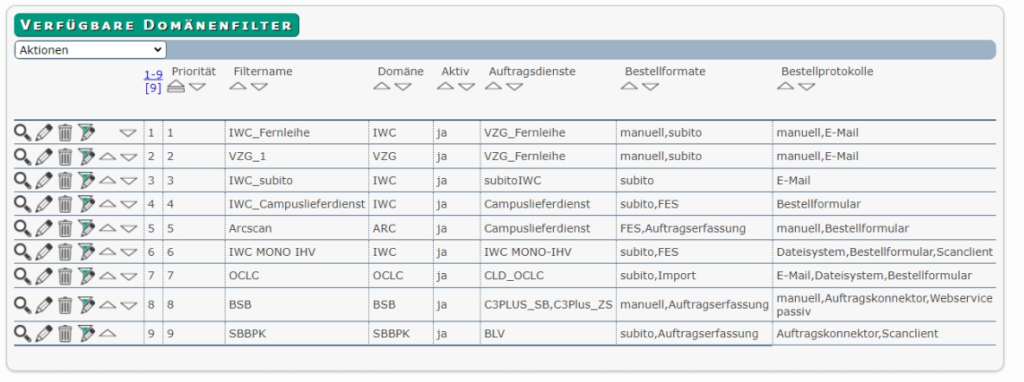Delete the IWC_subito filter via trash icon
This screenshot has width=1024, height=382.
click(65, 181)
